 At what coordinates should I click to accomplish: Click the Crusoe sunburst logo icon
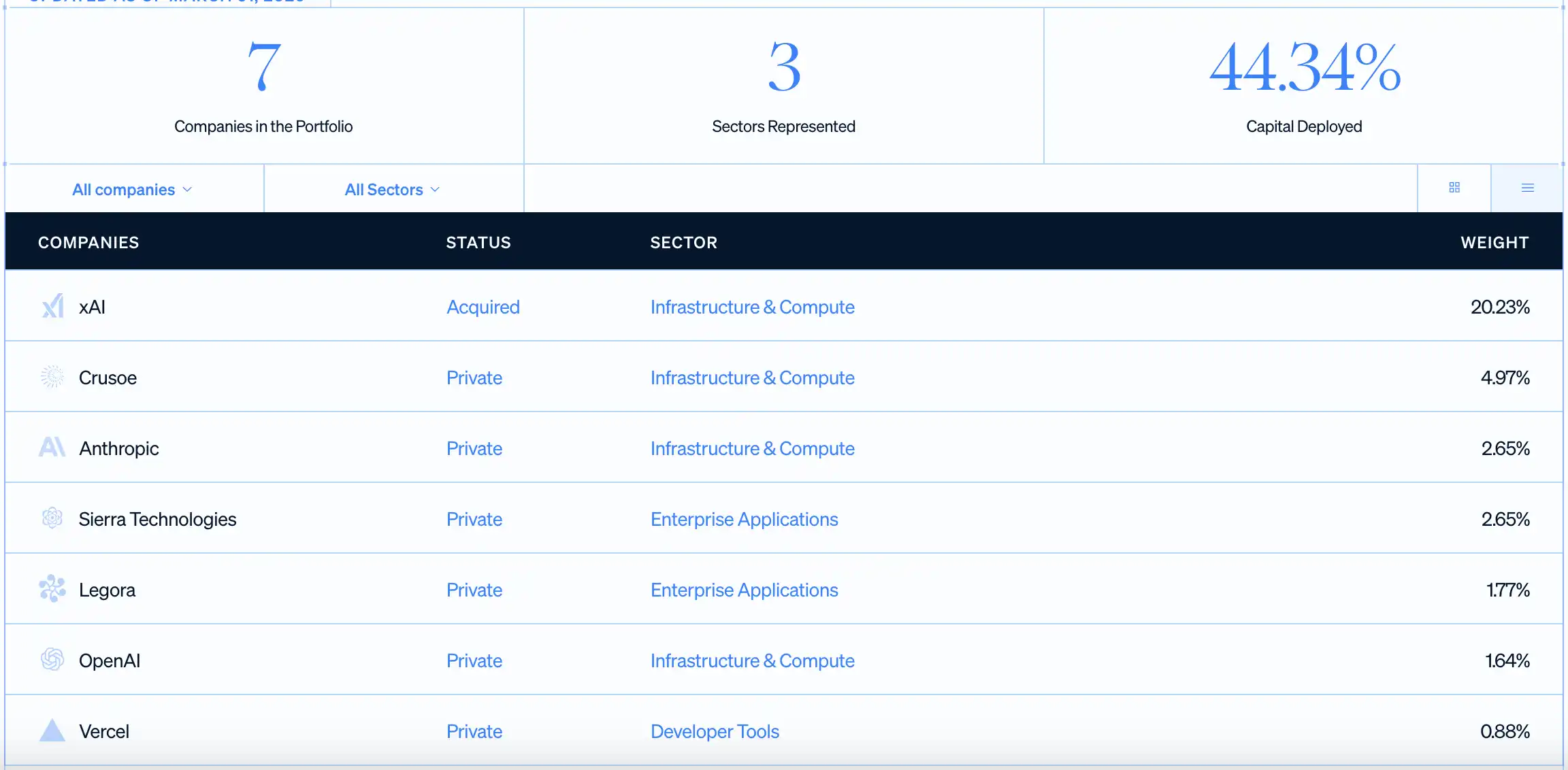52,377
